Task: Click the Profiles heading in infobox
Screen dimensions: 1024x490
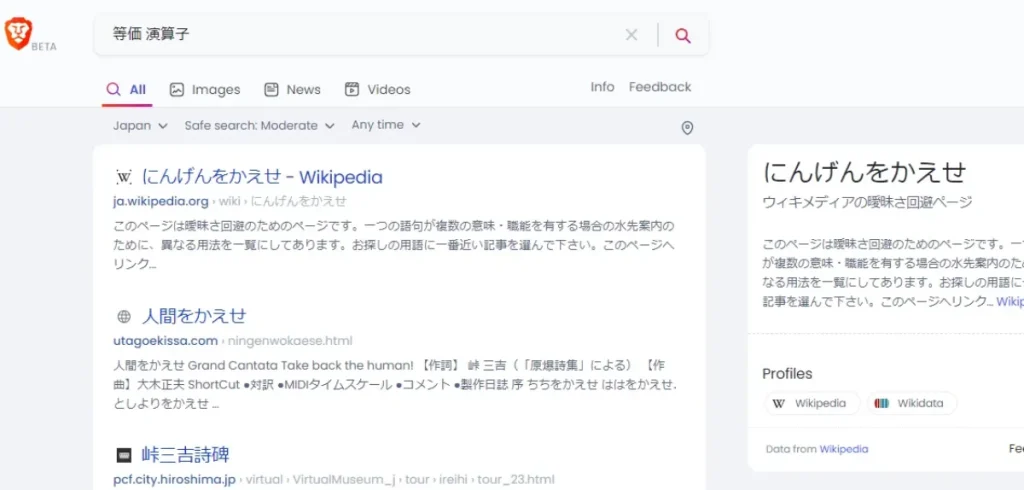Action: (787, 374)
